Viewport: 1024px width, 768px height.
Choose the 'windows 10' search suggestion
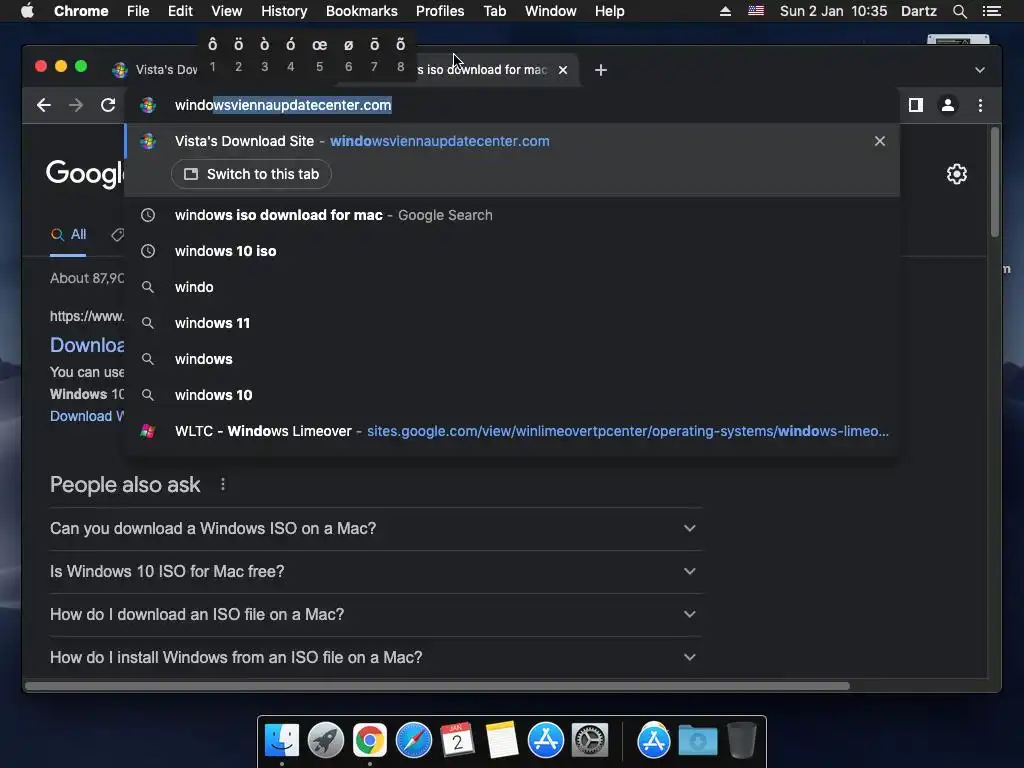[512, 394]
